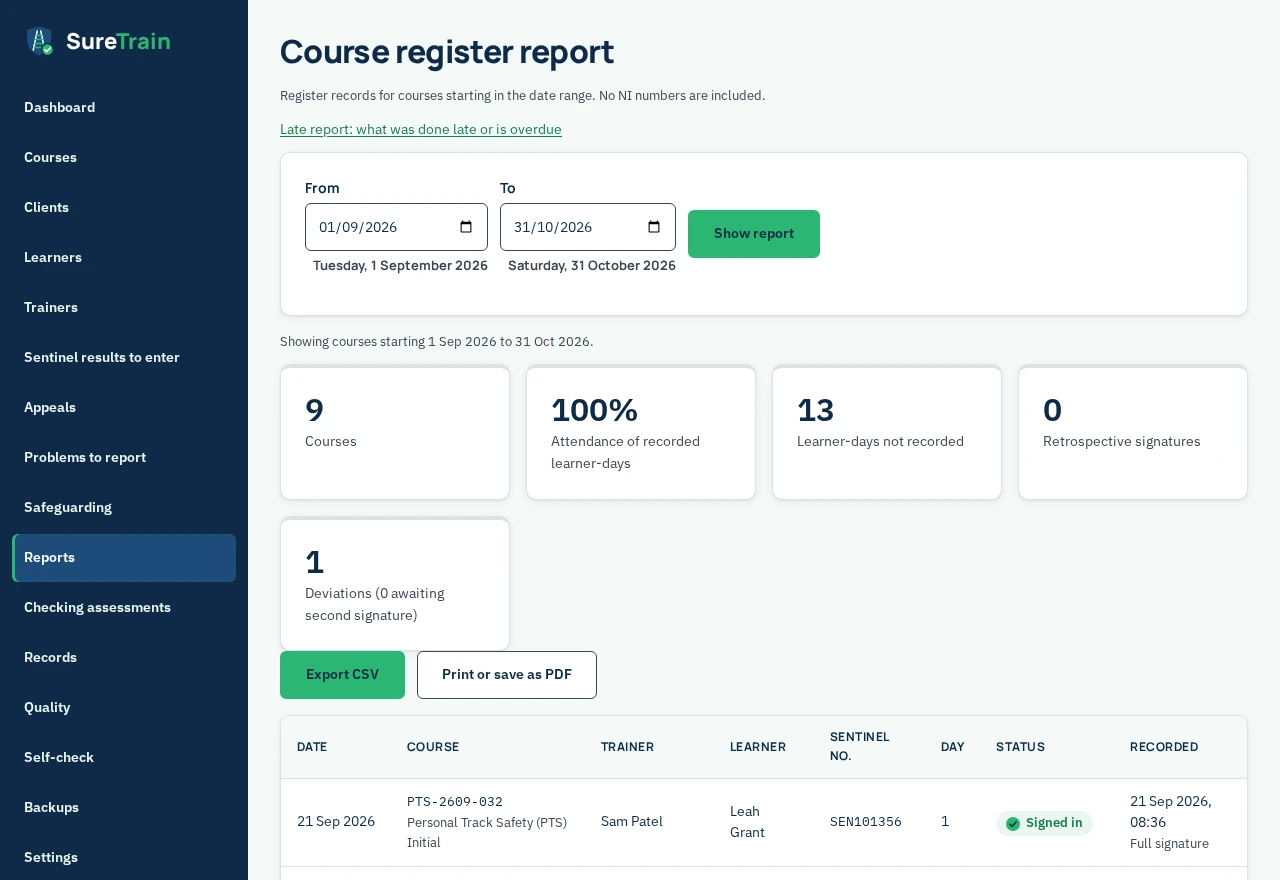Open the Late report link
Image resolution: width=1280 pixels, height=880 pixels.
[421, 130]
